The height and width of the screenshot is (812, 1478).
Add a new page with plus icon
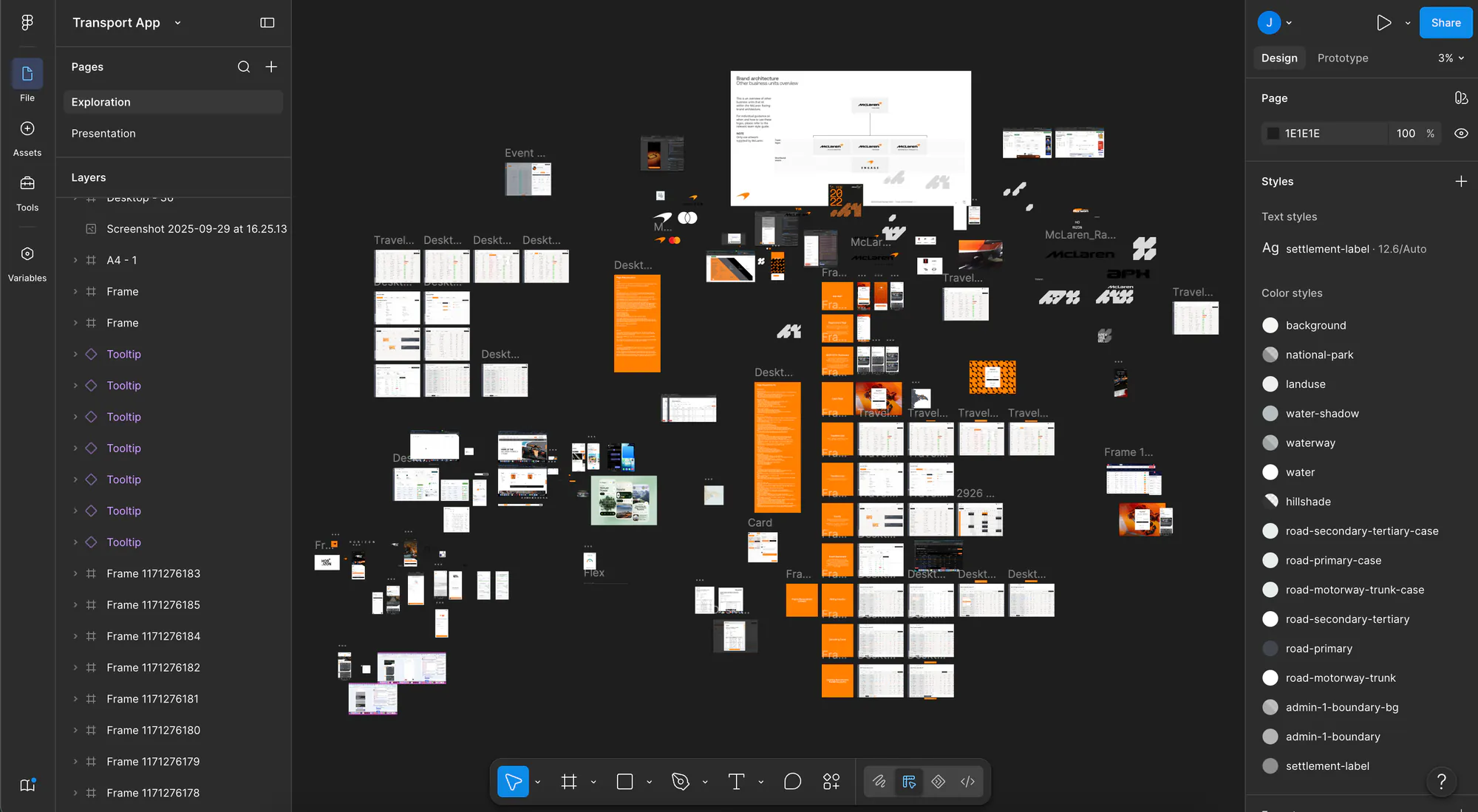pyautogui.click(x=271, y=67)
